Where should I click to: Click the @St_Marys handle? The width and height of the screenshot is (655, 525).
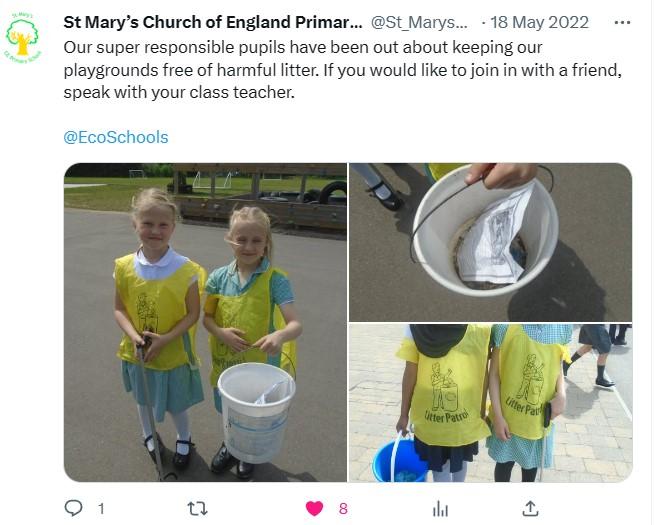pyautogui.click(x=419, y=23)
